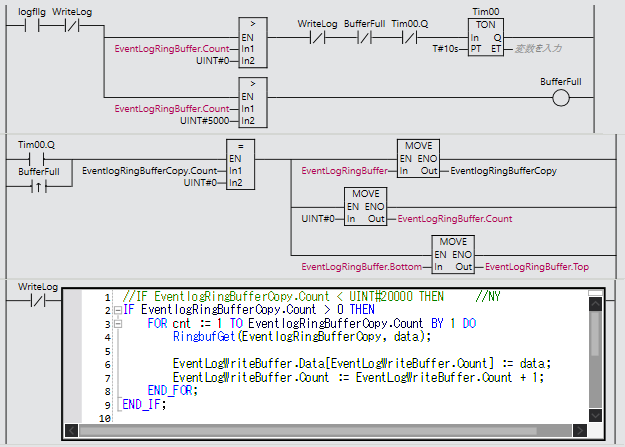The image size is (625, 447).
Task: Click the equals comparison function block
Action: click(240, 164)
